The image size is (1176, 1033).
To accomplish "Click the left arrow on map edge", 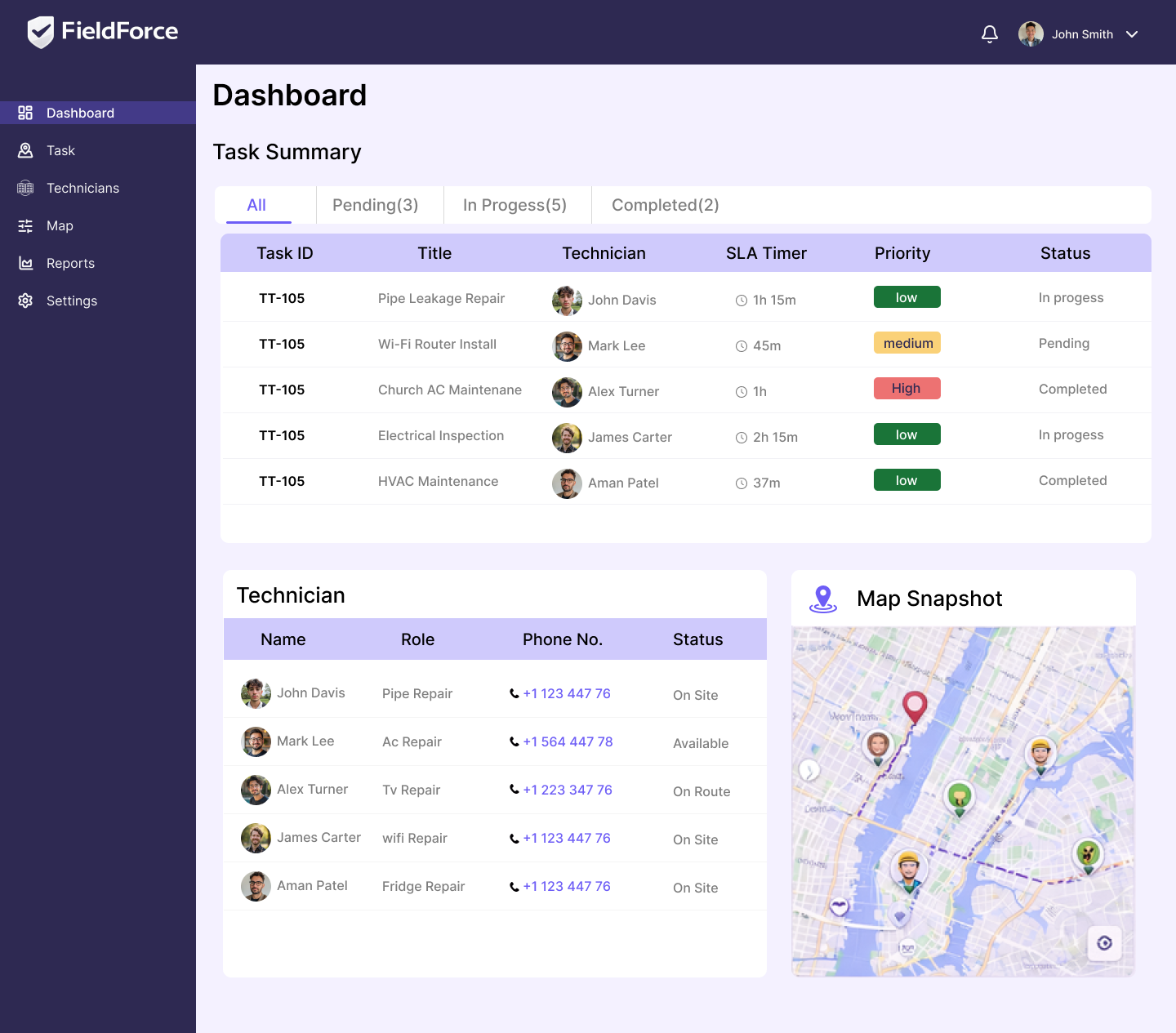I will pos(808,770).
